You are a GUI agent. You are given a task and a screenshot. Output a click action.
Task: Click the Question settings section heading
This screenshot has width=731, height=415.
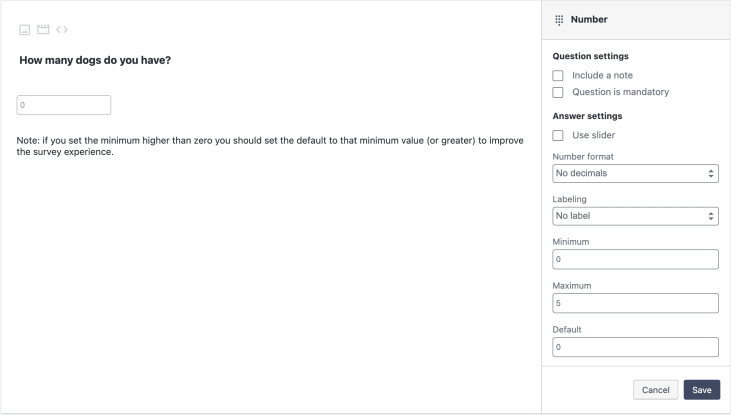click(590, 56)
